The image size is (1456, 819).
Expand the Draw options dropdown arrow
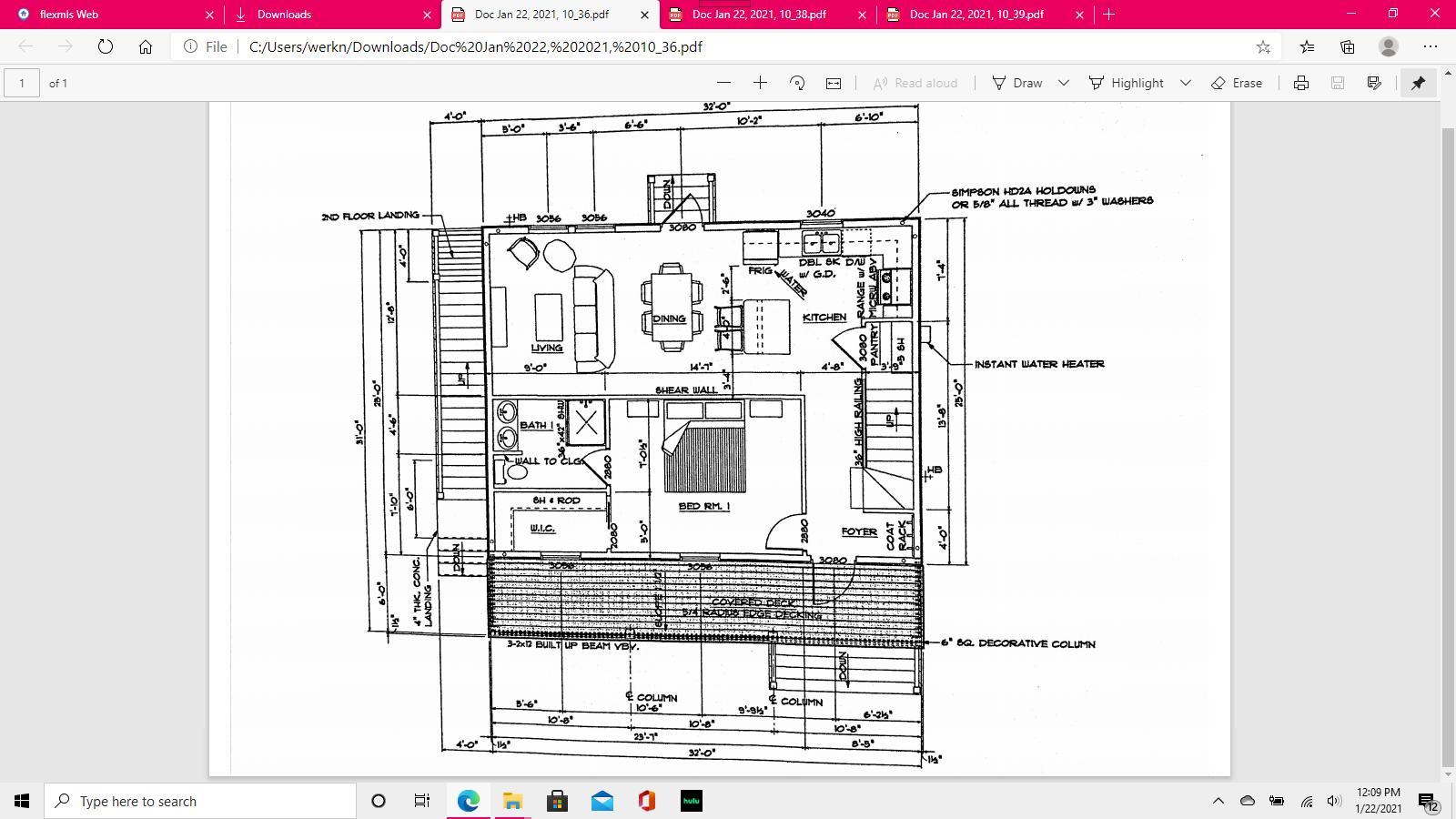tap(1063, 83)
